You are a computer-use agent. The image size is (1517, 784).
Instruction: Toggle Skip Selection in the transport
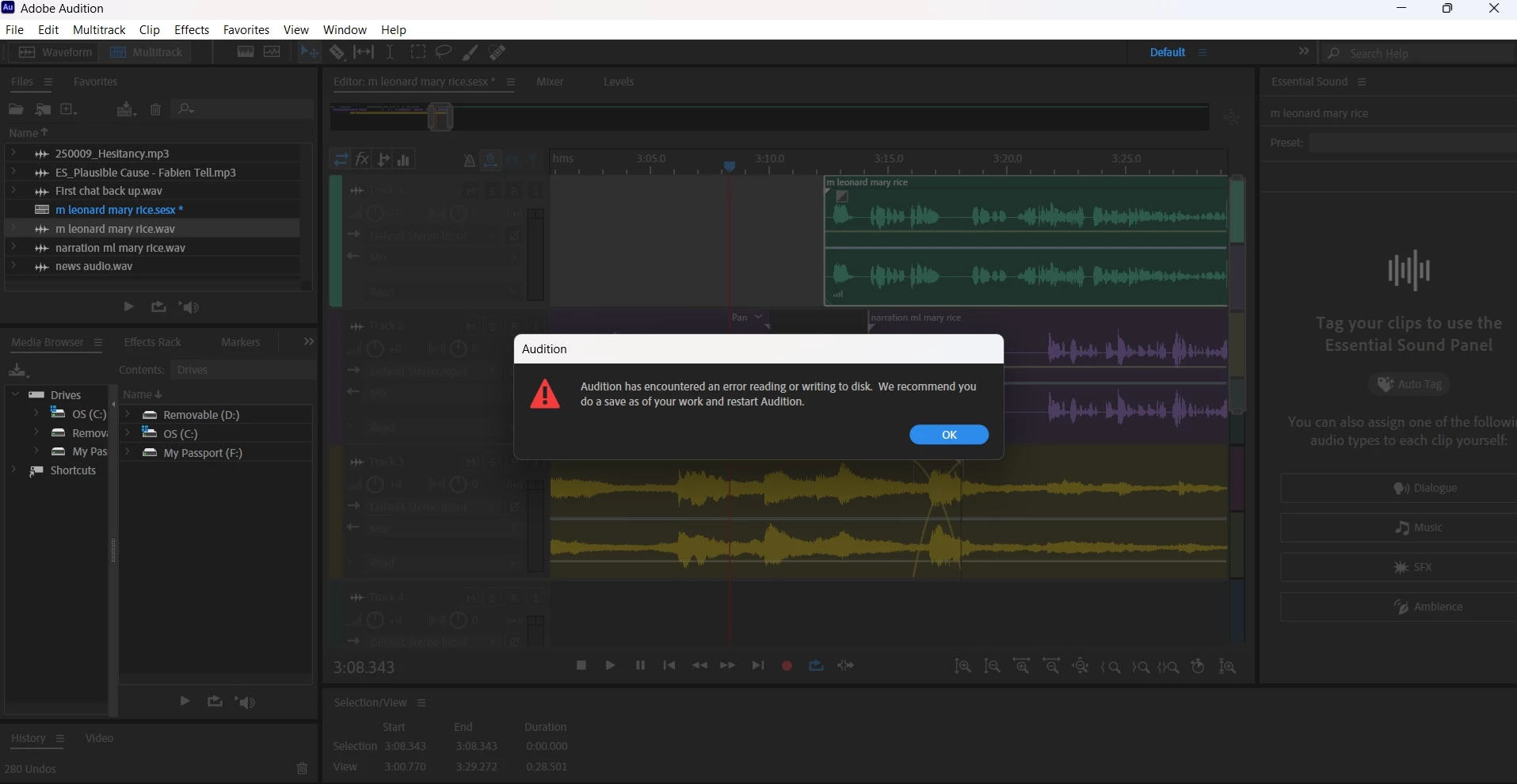point(846,666)
